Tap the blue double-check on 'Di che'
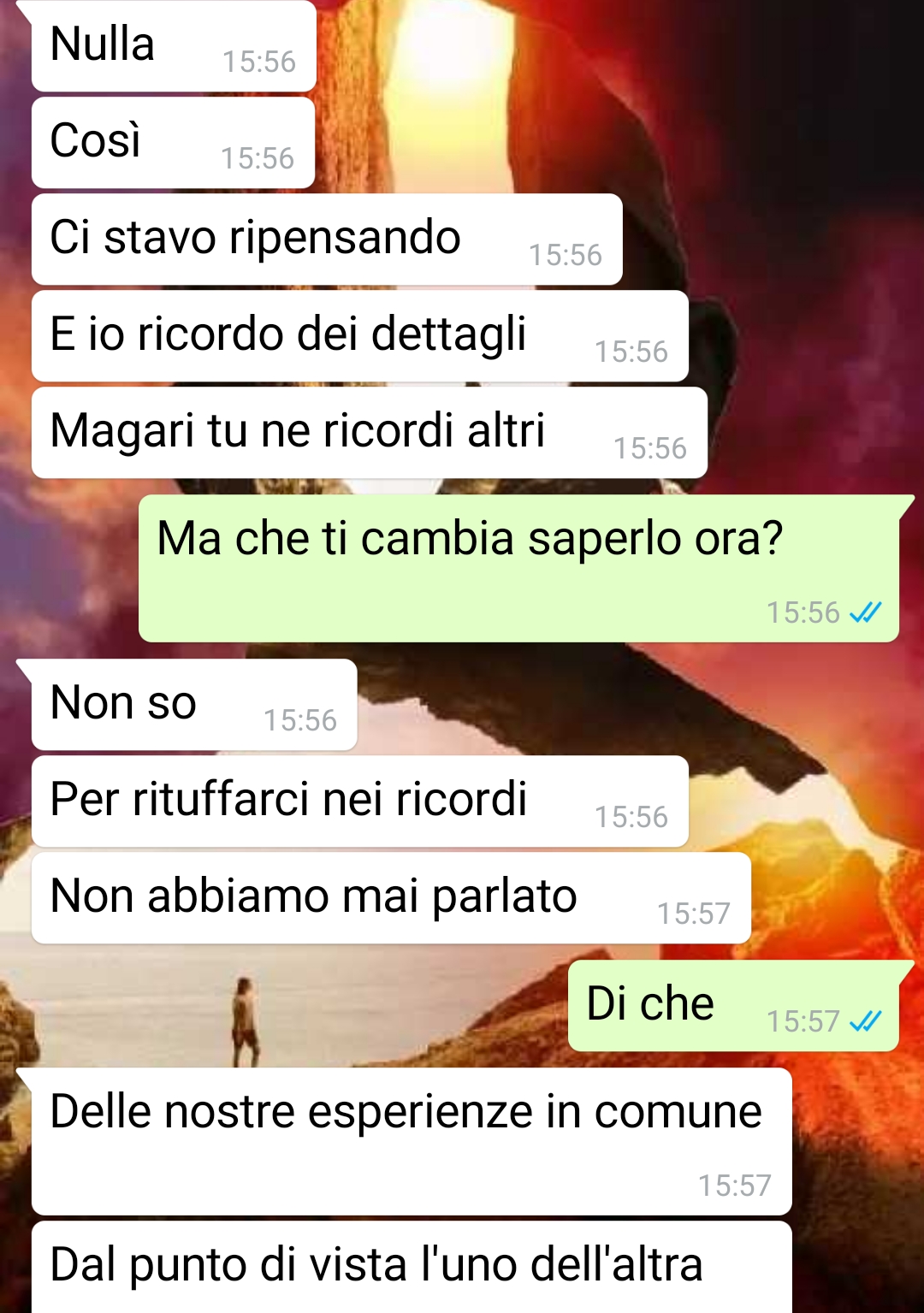This screenshot has width=924, height=1313. [865, 1020]
